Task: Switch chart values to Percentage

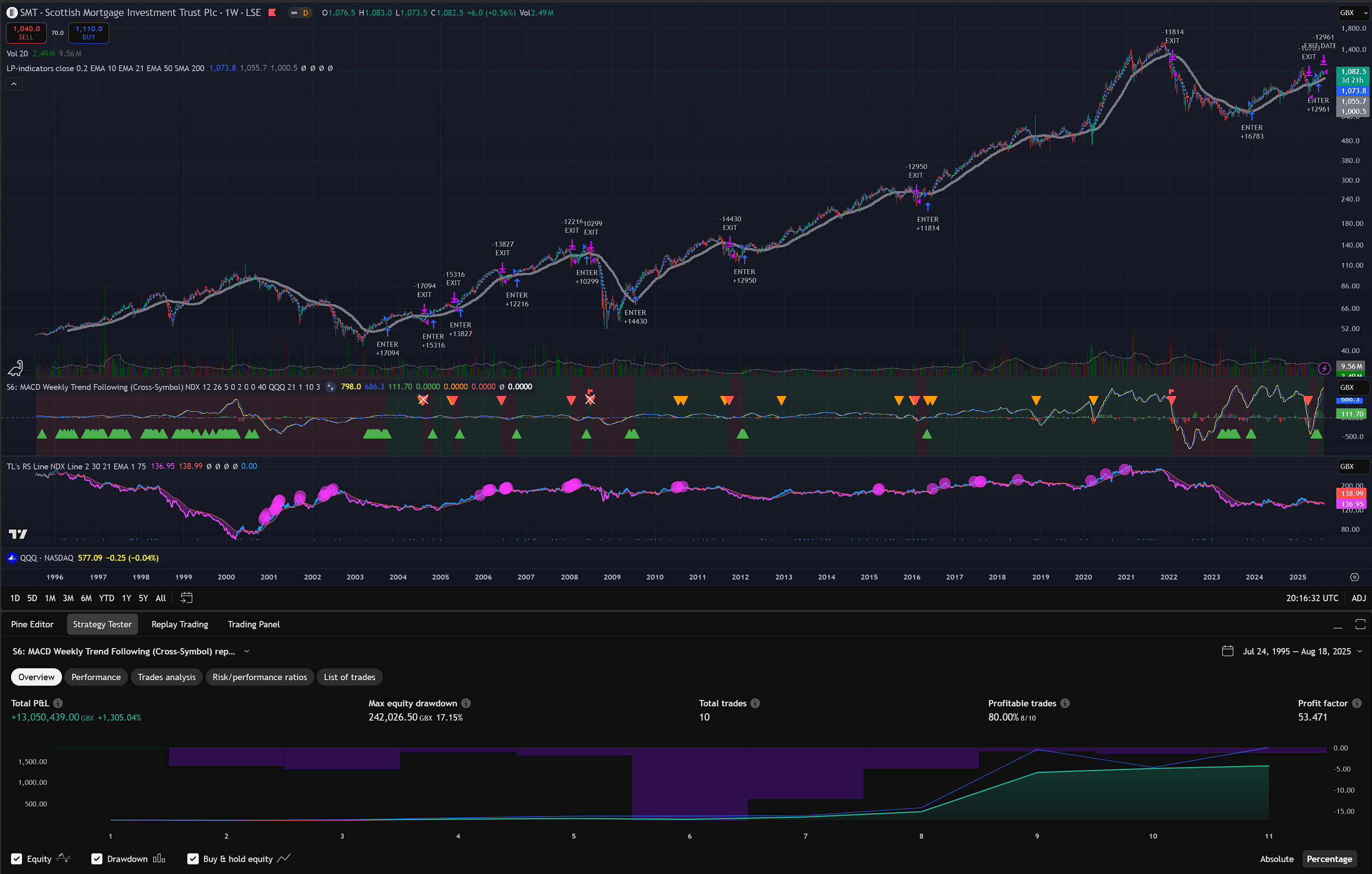Action: (1329, 859)
